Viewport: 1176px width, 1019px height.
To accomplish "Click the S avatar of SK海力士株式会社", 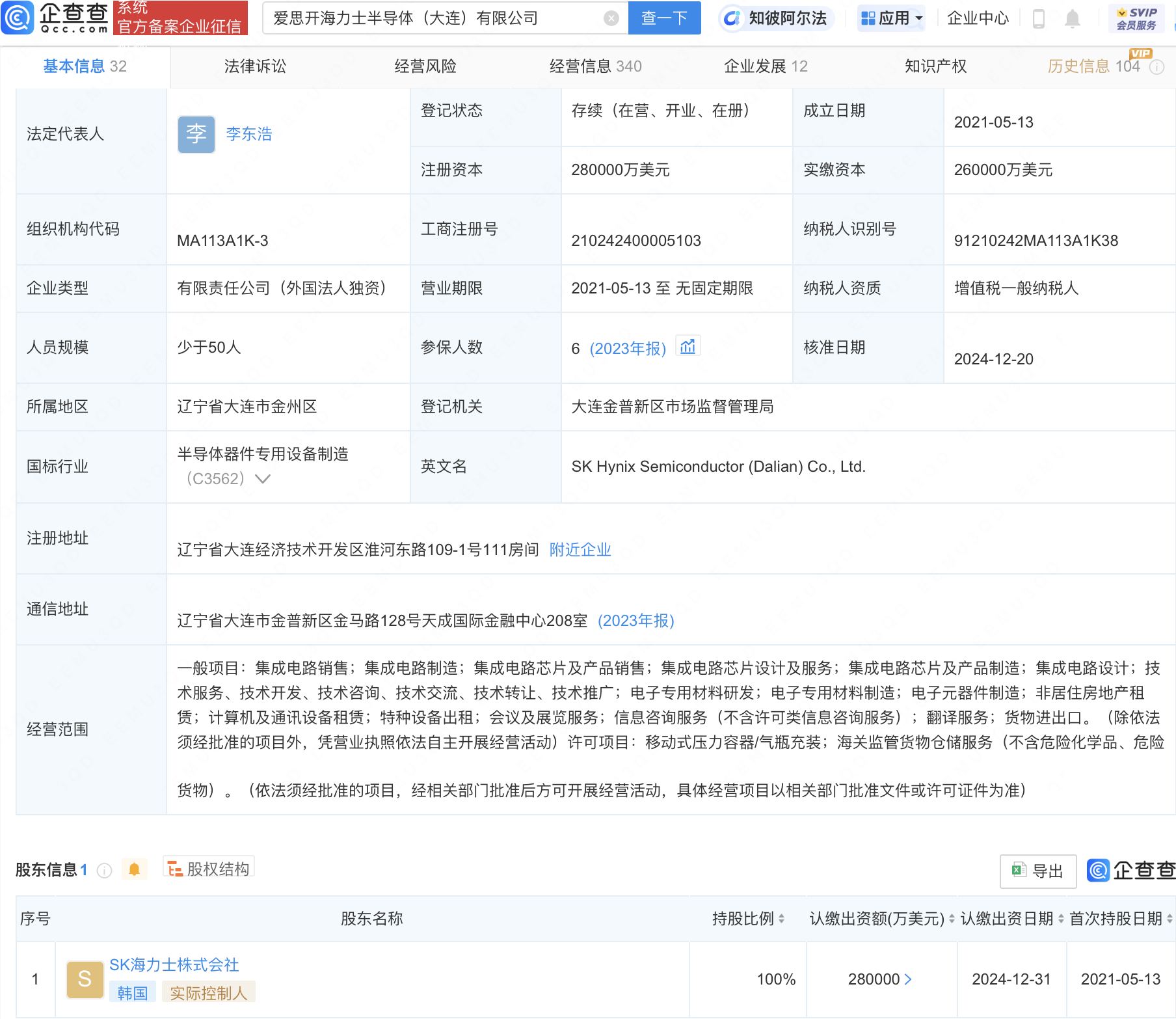I will [85, 979].
